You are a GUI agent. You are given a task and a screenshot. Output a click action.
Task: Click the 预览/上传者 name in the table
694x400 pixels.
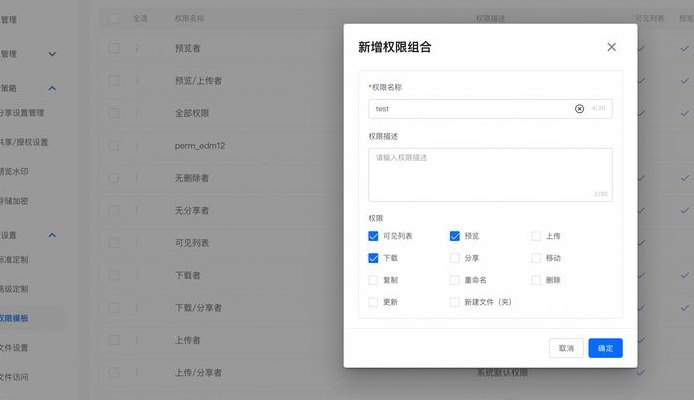click(x=198, y=81)
